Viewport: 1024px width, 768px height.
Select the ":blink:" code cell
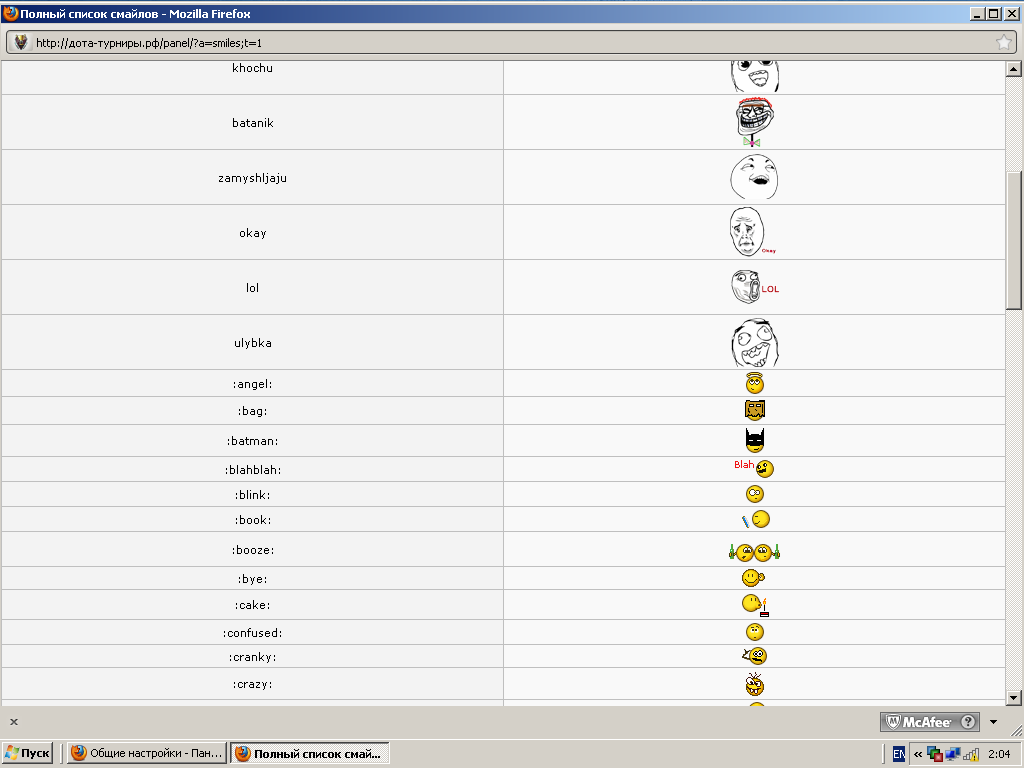252,494
